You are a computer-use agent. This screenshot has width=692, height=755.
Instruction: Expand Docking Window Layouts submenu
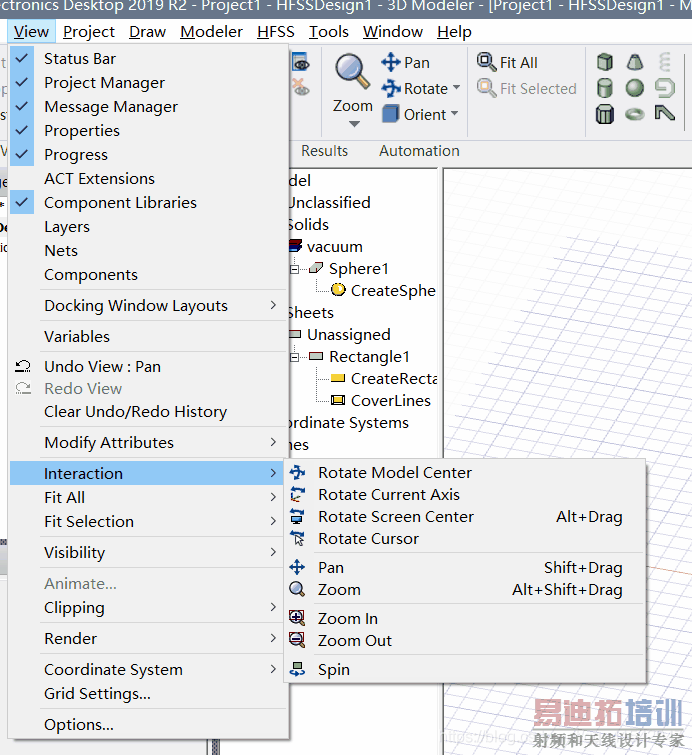pos(149,306)
